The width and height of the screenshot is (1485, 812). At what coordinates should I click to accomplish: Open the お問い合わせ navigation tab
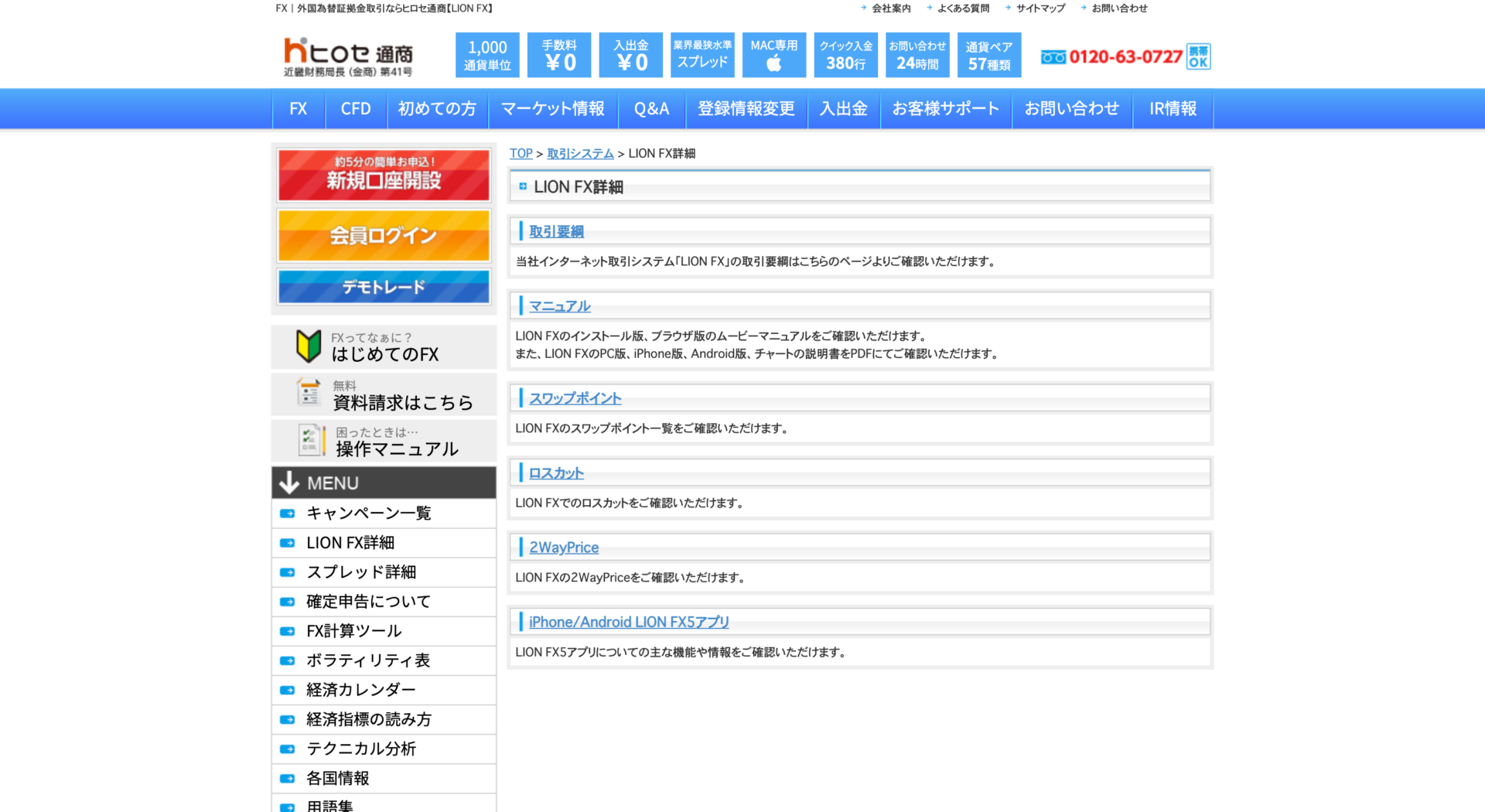[x=1072, y=109]
